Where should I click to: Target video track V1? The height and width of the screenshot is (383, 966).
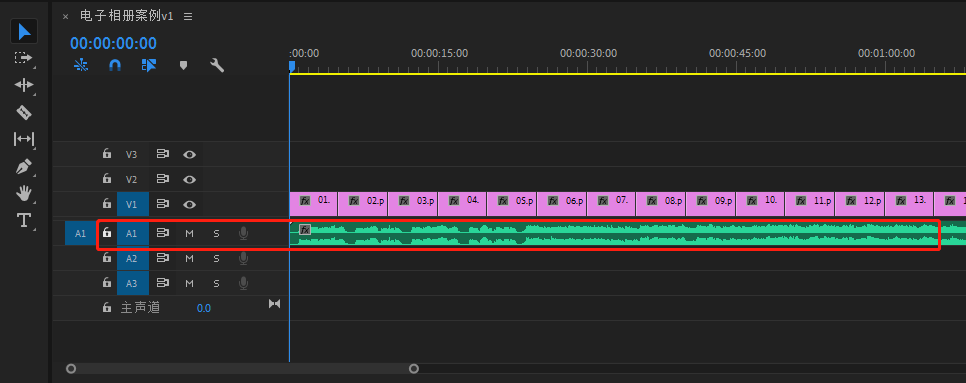coord(132,204)
